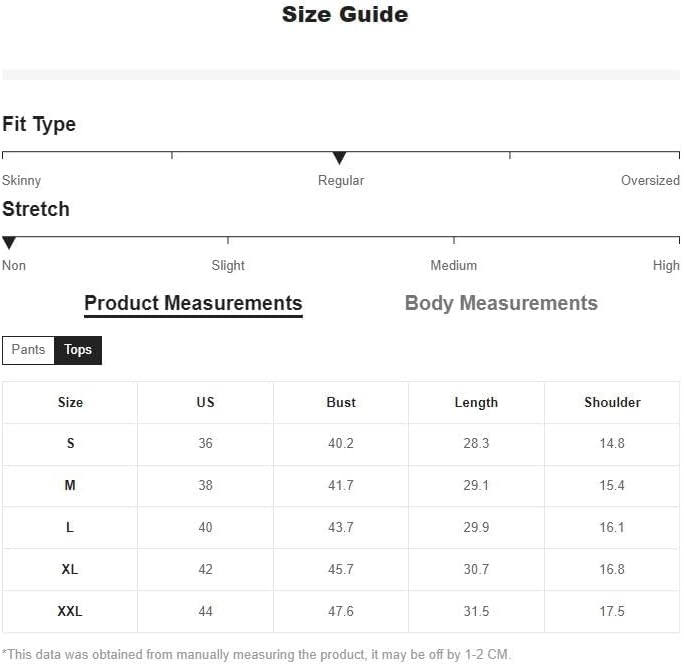Switch to the Body Measurements tab
This screenshot has height=666, width=684.
pyautogui.click(x=501, y=303)
